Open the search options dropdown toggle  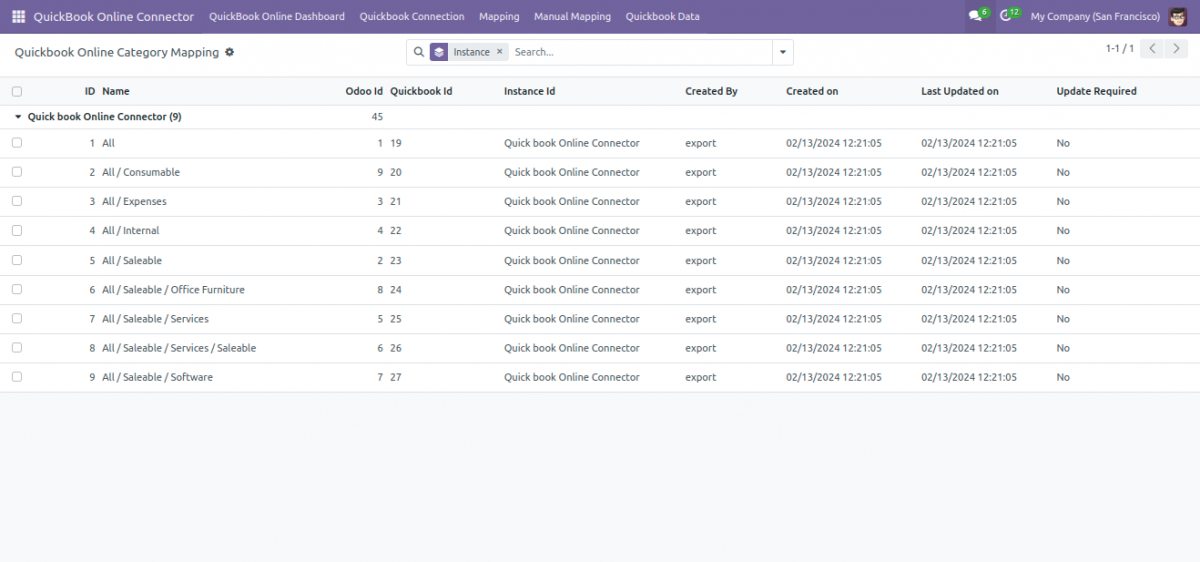pos(783,52)
